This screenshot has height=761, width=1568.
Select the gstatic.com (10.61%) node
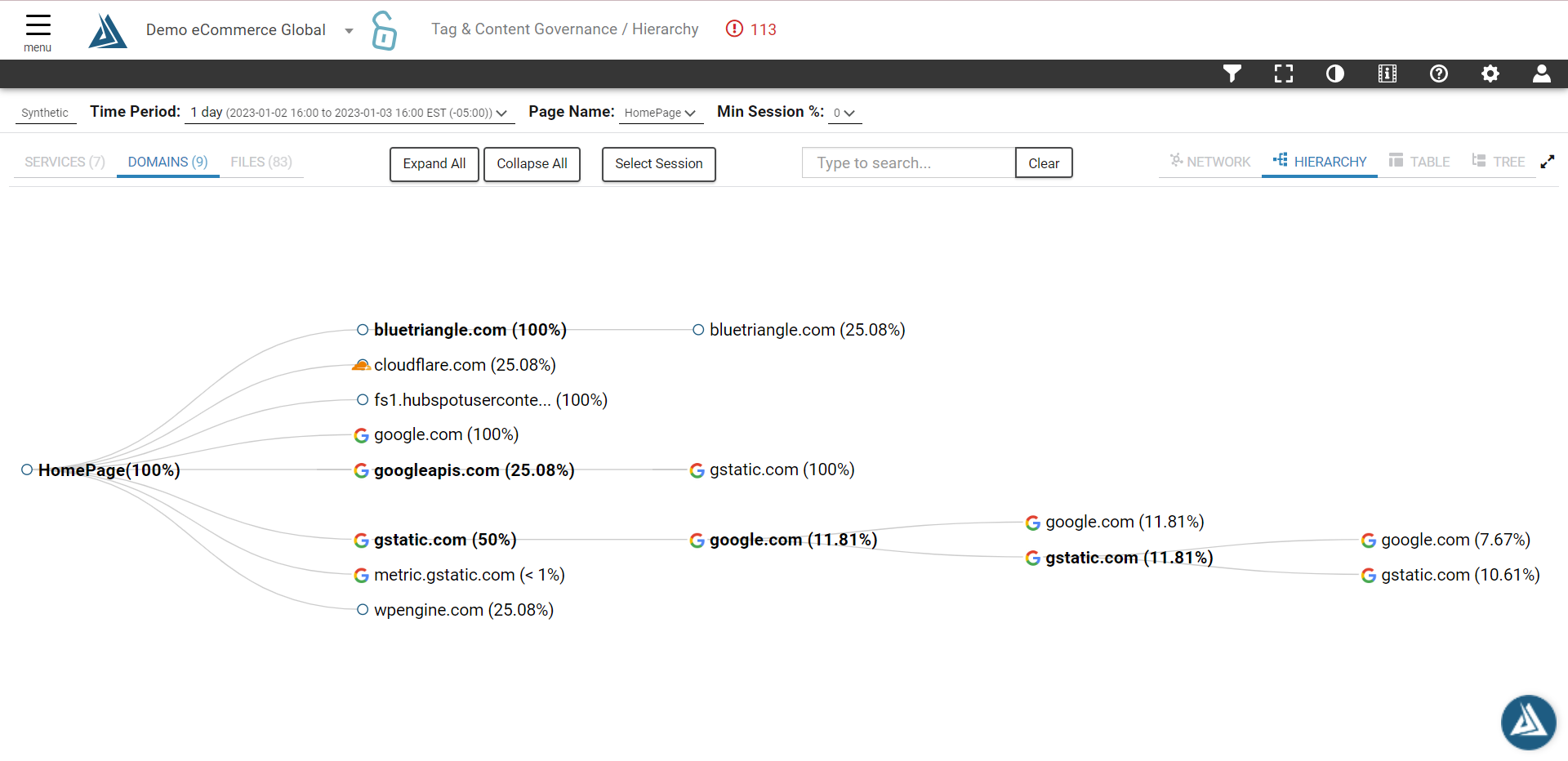click(1450, 575)
